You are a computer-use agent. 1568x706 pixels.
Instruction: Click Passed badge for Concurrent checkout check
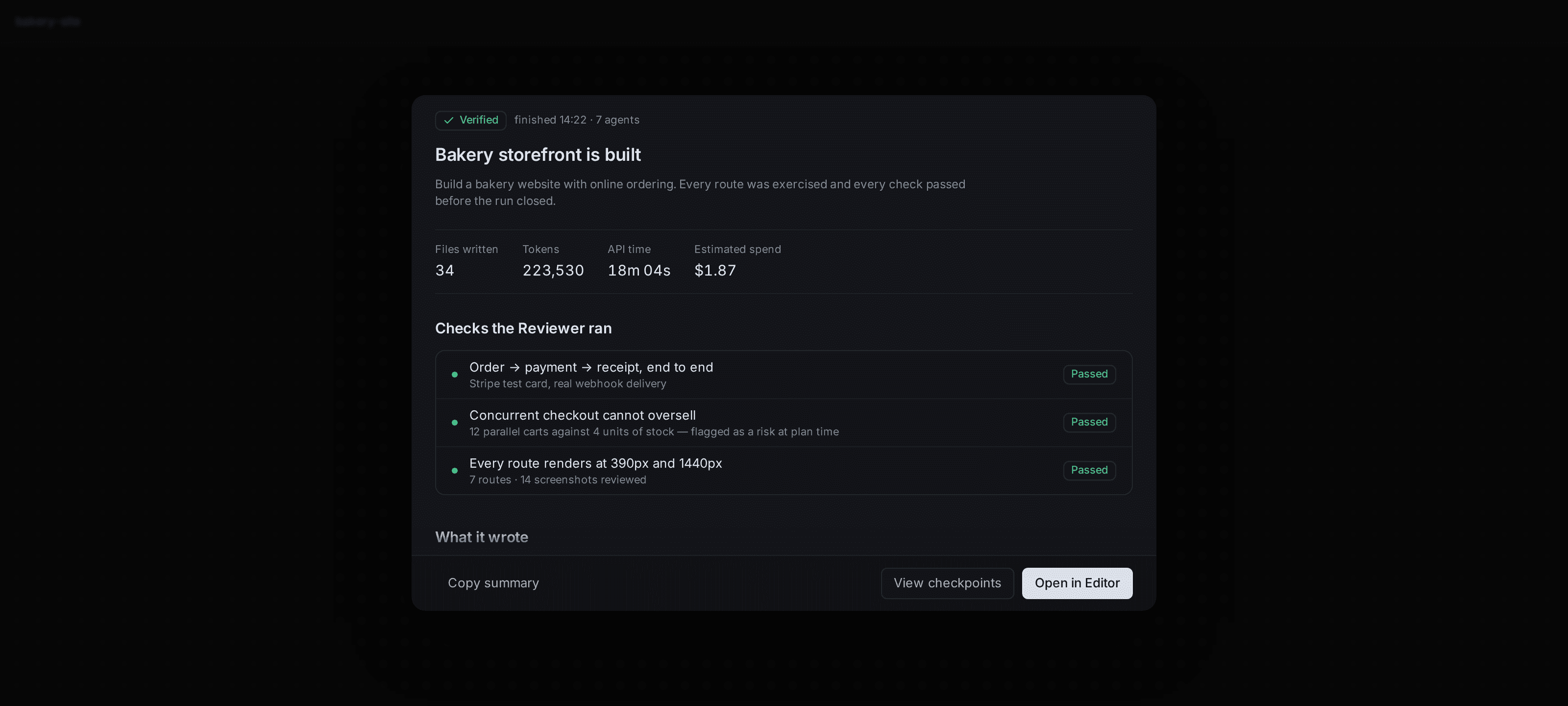coord(1089,422)
